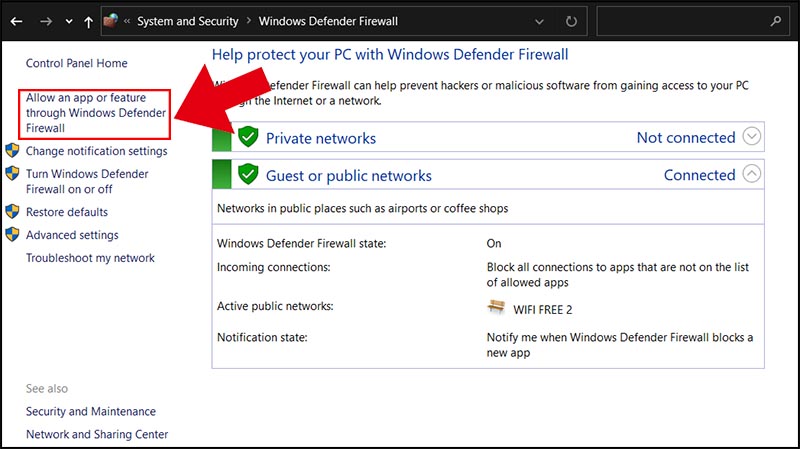Open Allow an app or feature link
800x449 pixels.
[95, 113]
